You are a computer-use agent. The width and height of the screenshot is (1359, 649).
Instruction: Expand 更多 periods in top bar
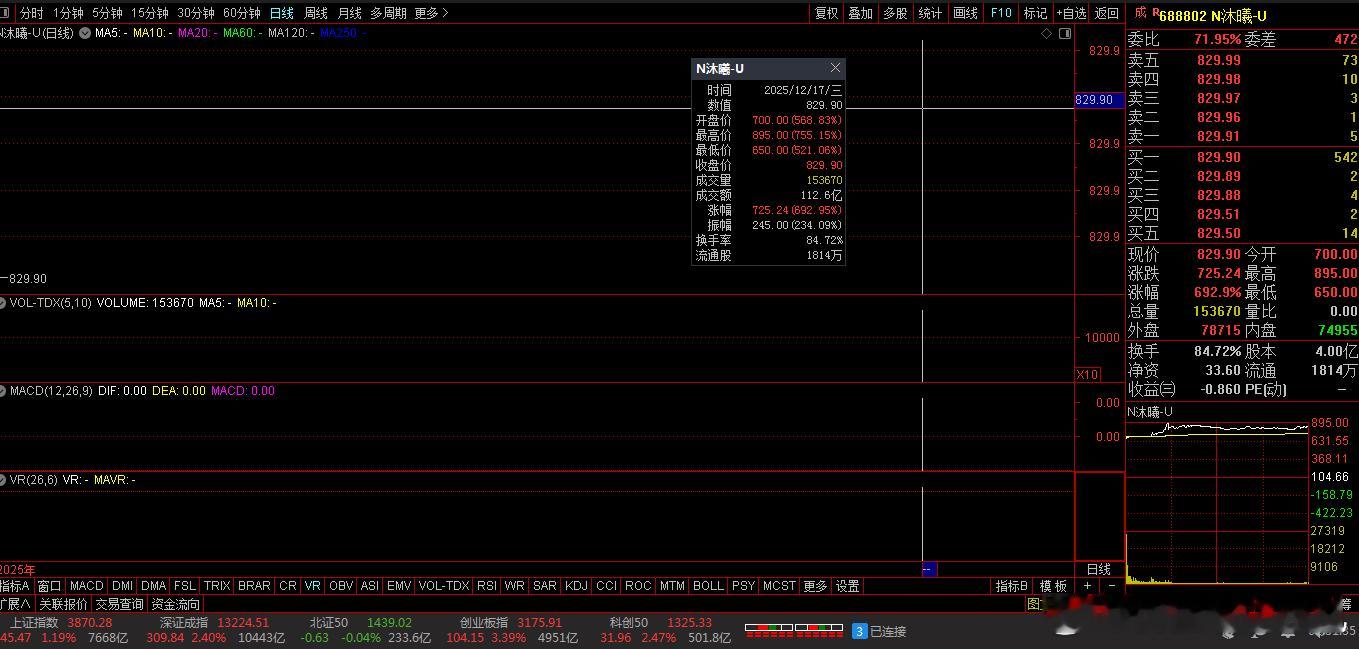431,13
